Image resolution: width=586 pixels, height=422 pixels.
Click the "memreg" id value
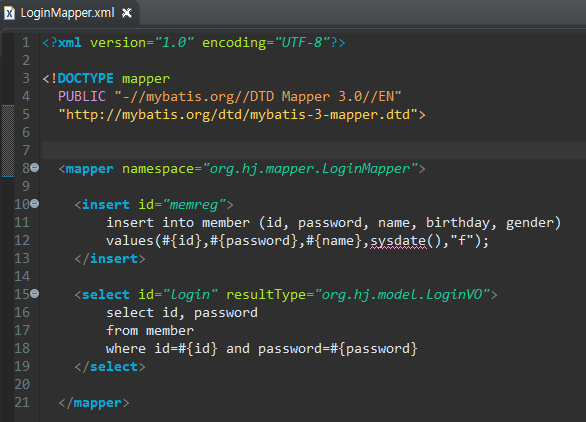point(194,205)
